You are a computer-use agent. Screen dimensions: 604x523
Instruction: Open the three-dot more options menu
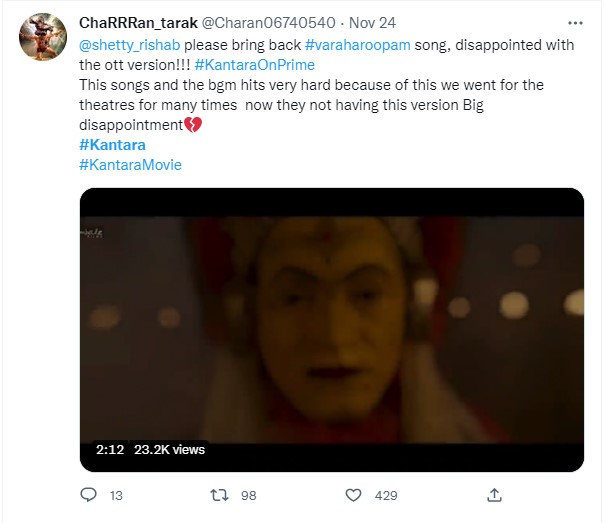[x=573, y=24]
